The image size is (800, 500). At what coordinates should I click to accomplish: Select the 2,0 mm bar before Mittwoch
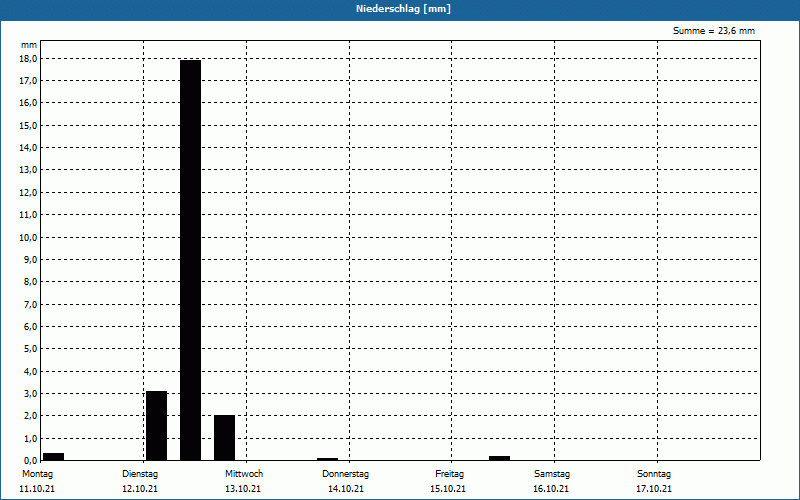(x=224, y=438)
